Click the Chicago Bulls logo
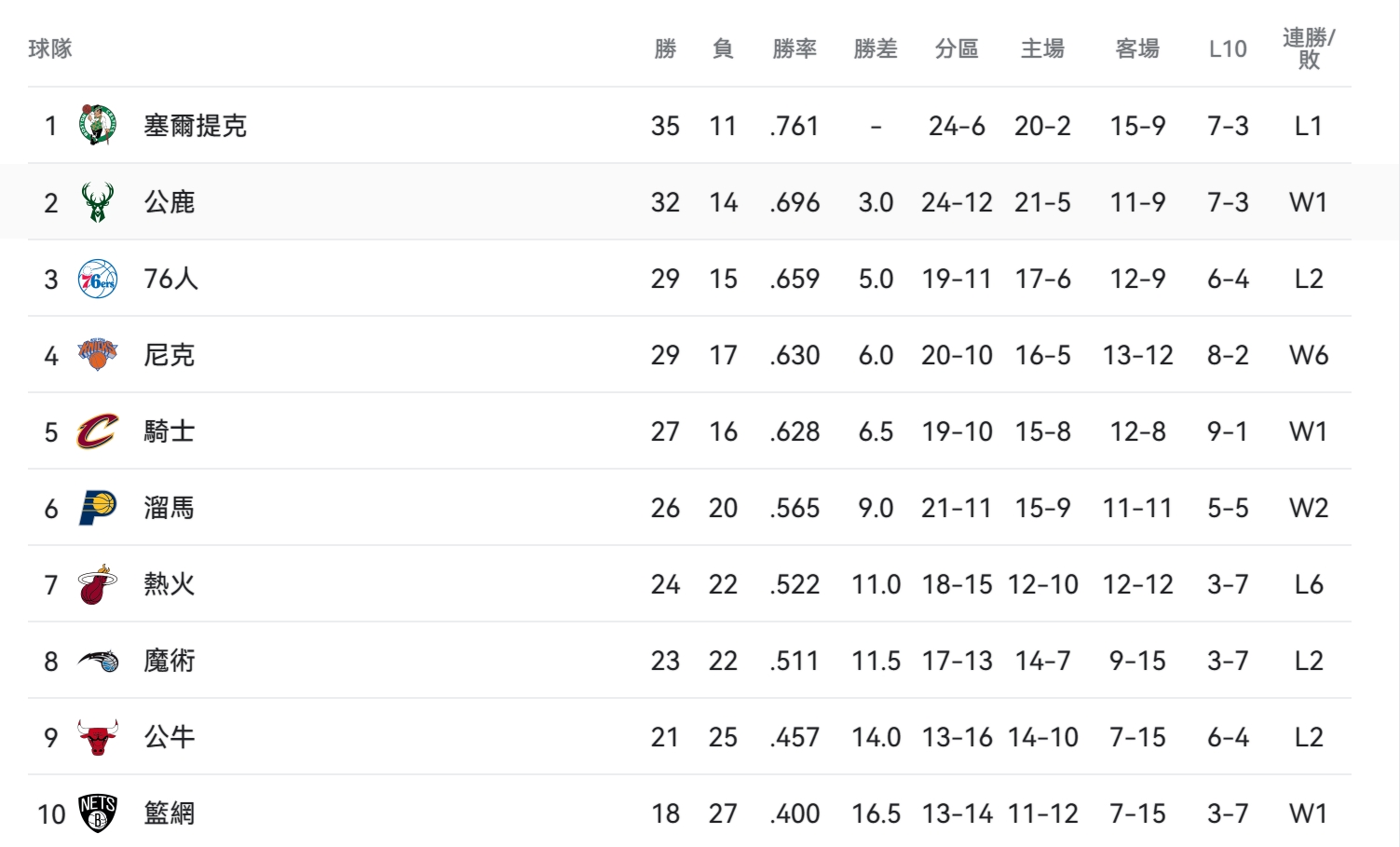The width and height of the screenshot is (1400, 847). [98, 737]
